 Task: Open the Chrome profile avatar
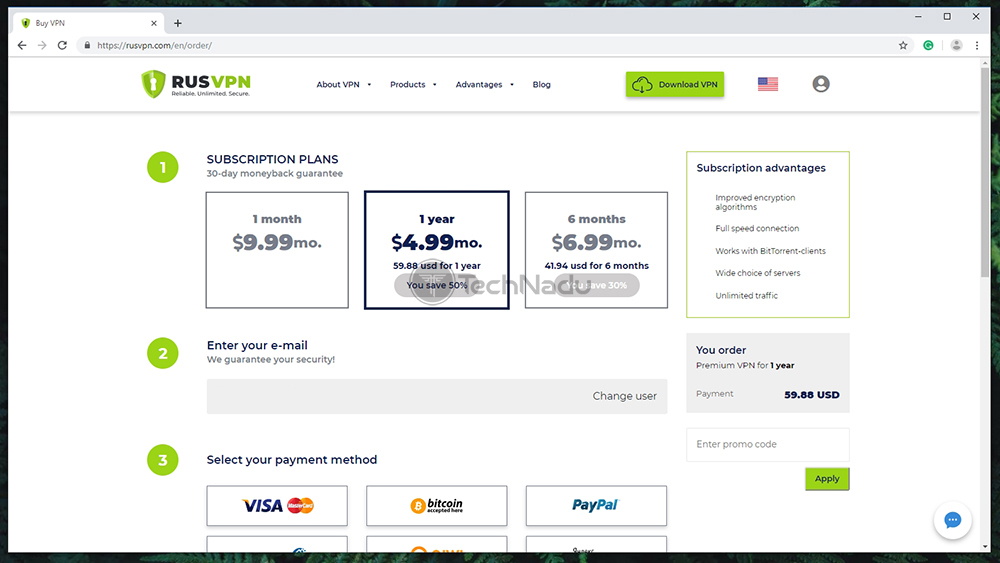(x=956, y=45)
